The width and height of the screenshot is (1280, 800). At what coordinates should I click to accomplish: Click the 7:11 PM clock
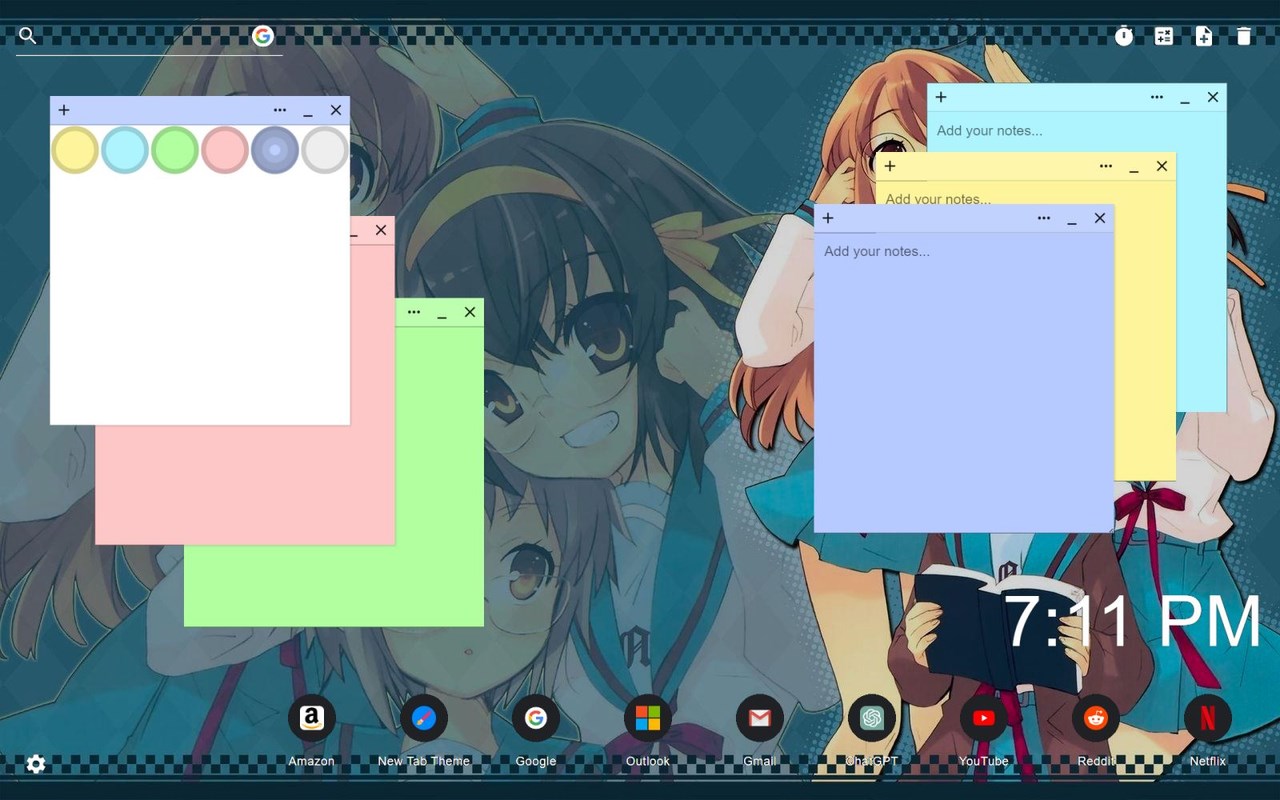click(1132, 622)
